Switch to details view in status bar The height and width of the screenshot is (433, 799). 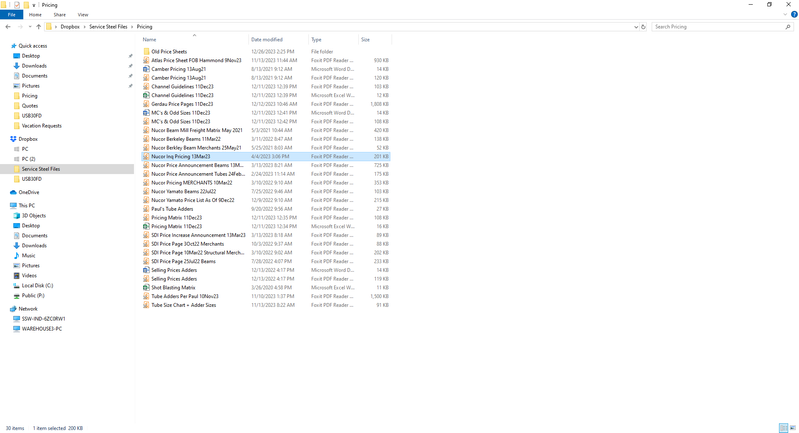(783, 428)
